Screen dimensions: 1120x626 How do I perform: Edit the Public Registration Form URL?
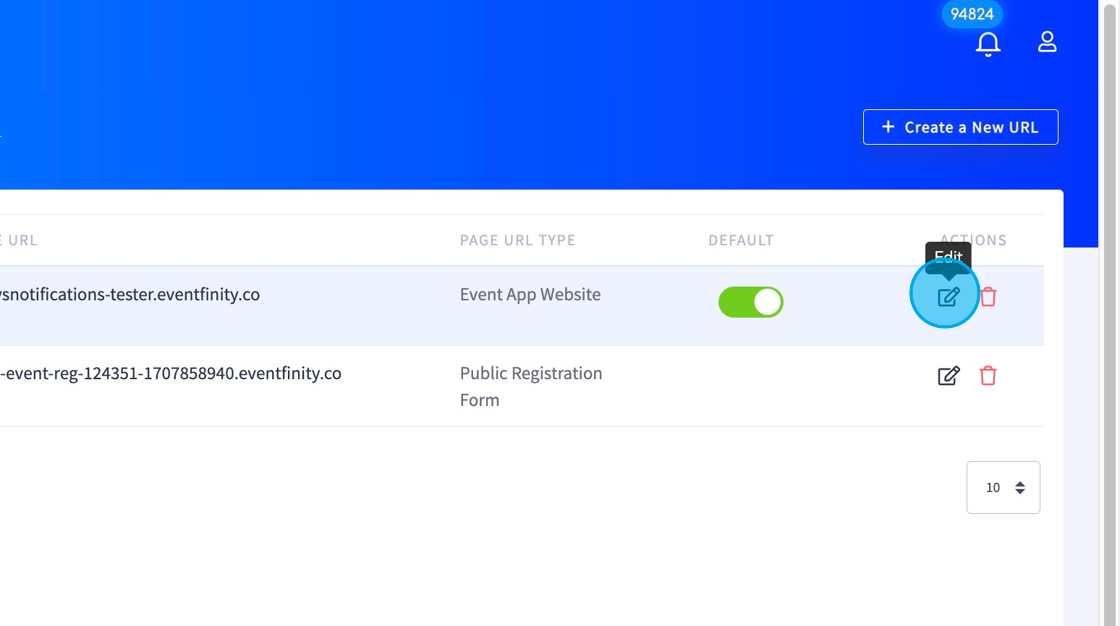click(x=948, y=375)
